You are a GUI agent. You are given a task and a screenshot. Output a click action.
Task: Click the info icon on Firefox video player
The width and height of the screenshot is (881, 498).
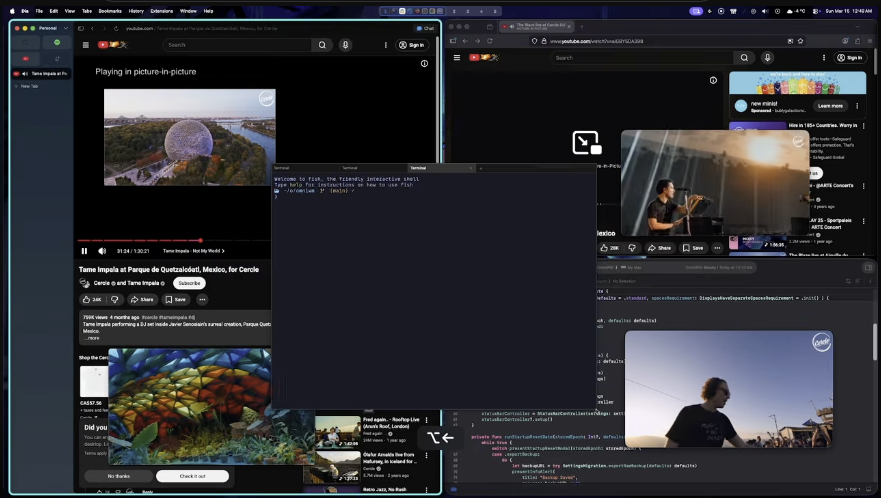(x=713, y=80)
